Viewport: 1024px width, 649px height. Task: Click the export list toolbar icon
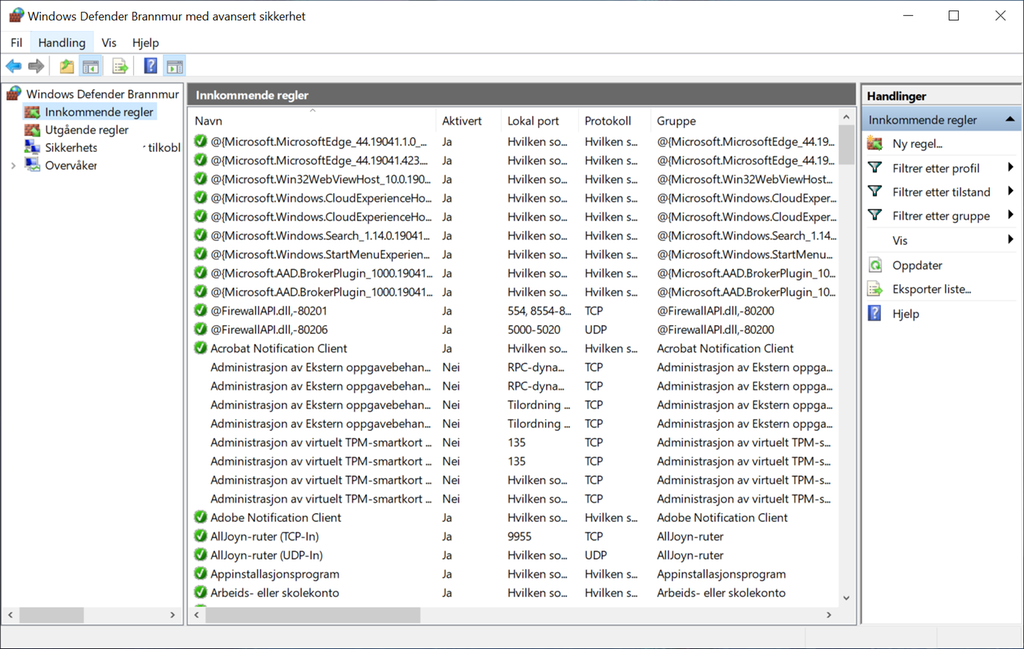pyautogui.click(x=118, y=66)
